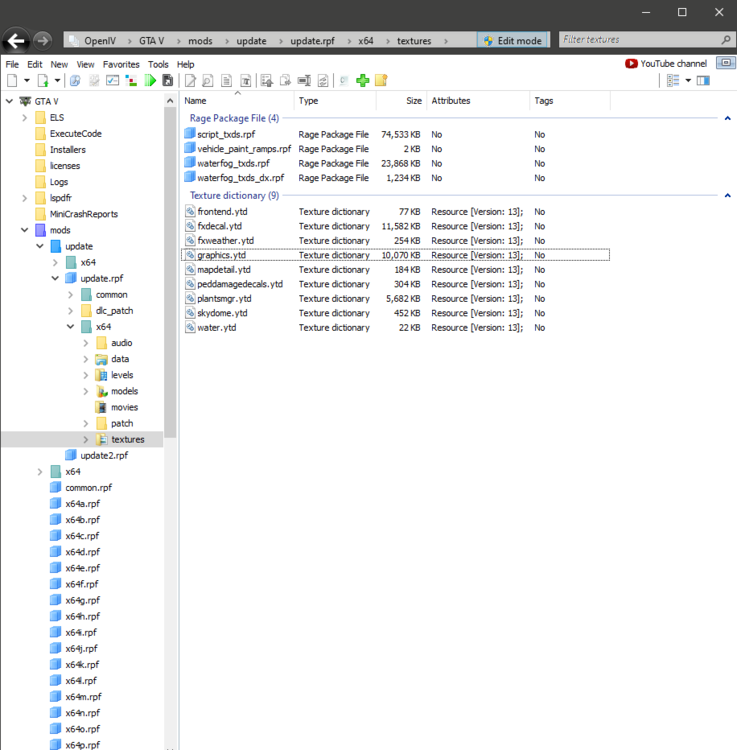Sort list by Size column header
This screenshot has height=750, width=737.
point(402,100)
